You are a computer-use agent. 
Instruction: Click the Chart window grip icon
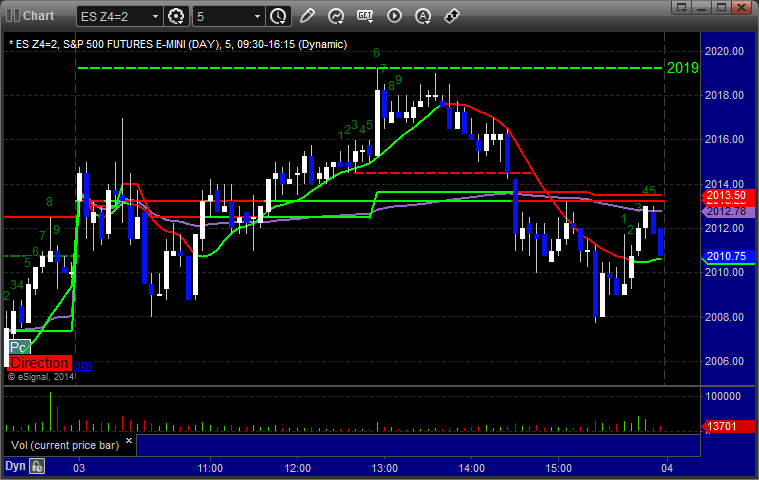13,15
